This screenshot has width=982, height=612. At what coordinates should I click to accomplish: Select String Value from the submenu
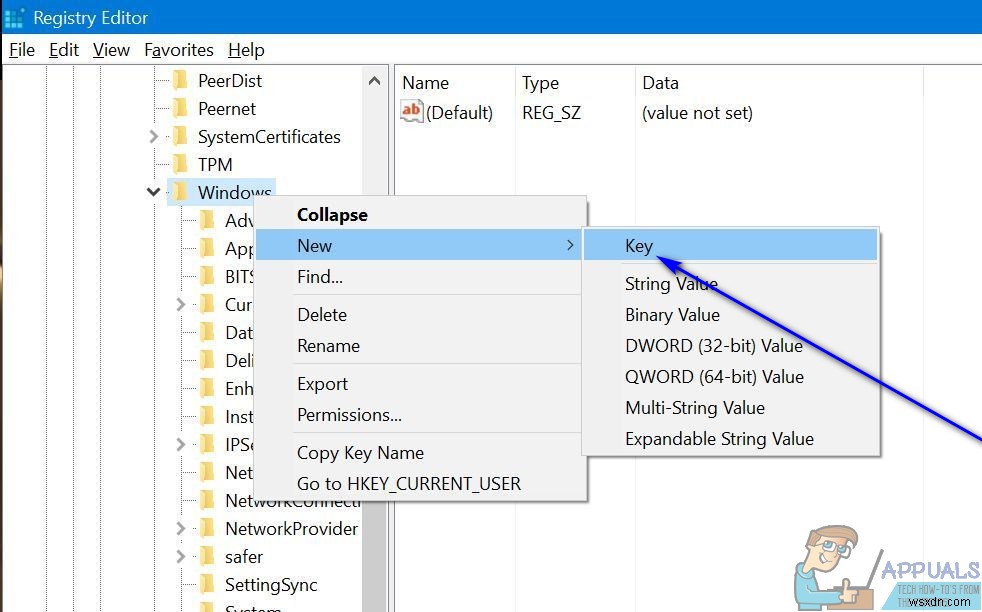click(671, 284)
